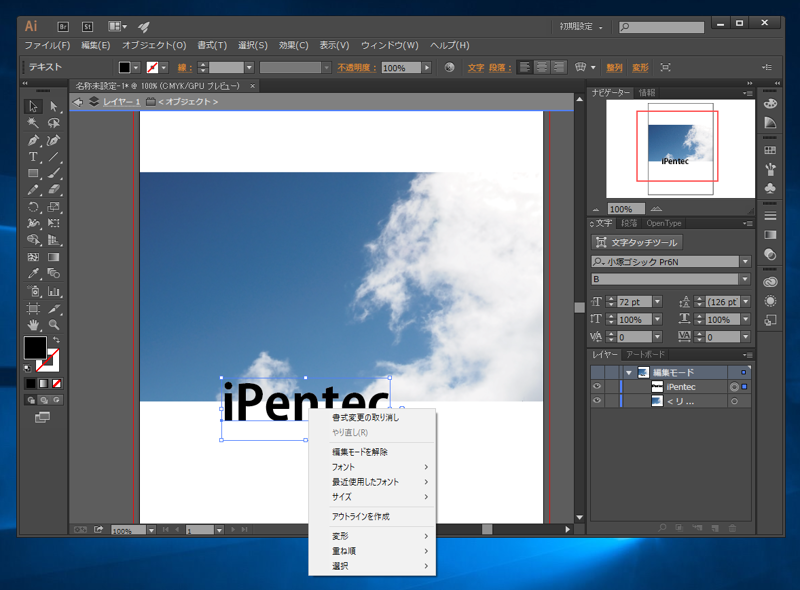The image size is (800, 590).
Task: Expand opacity slider arrow next to 100%
Action: (x=427, y=67)
